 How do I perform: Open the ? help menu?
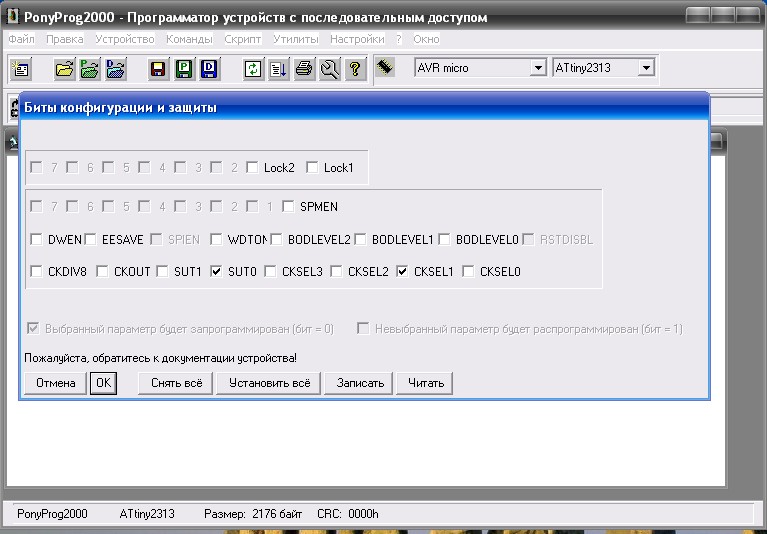pyautogui.click(x=399, y=39)
